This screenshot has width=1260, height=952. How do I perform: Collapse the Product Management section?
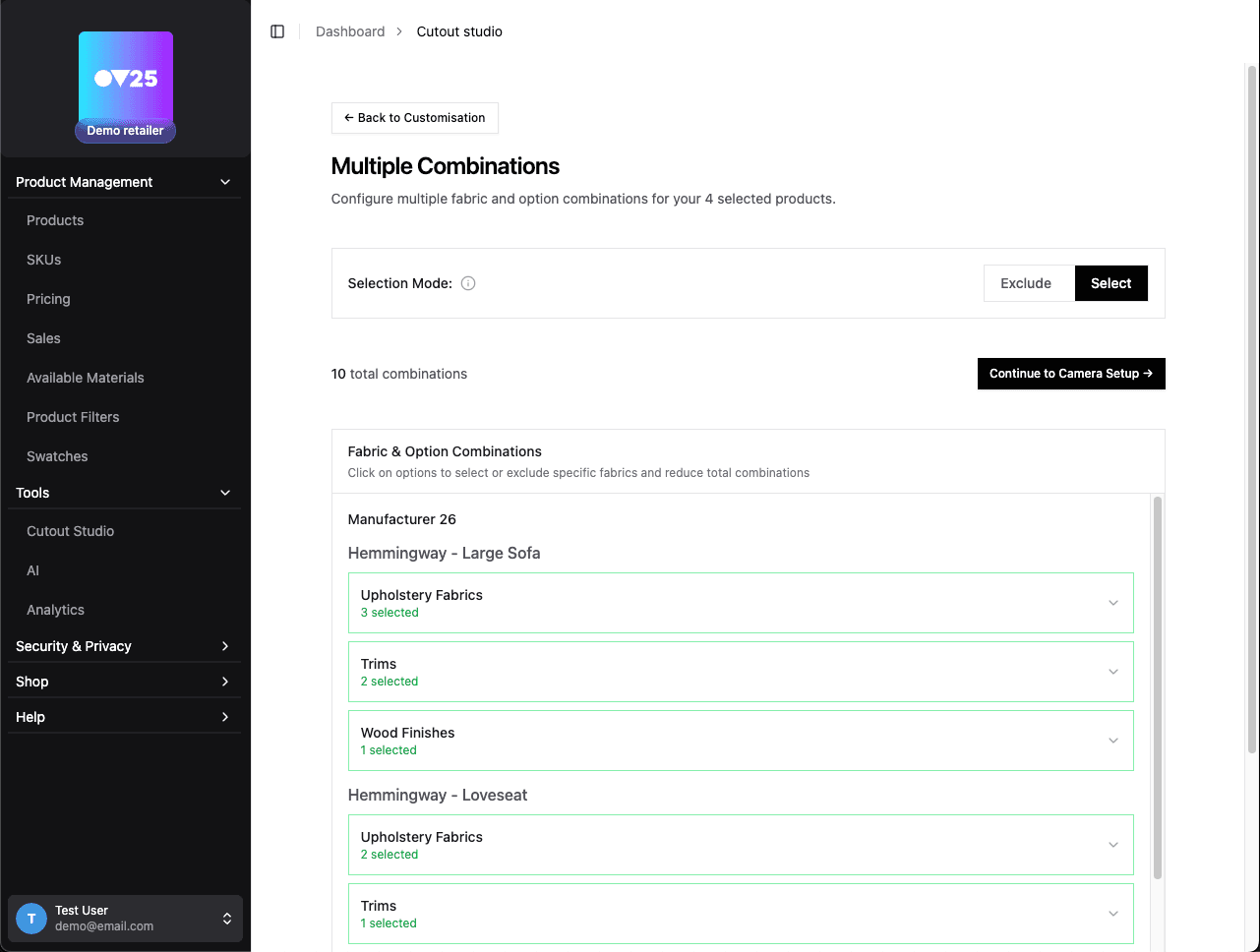pos(225,182)
